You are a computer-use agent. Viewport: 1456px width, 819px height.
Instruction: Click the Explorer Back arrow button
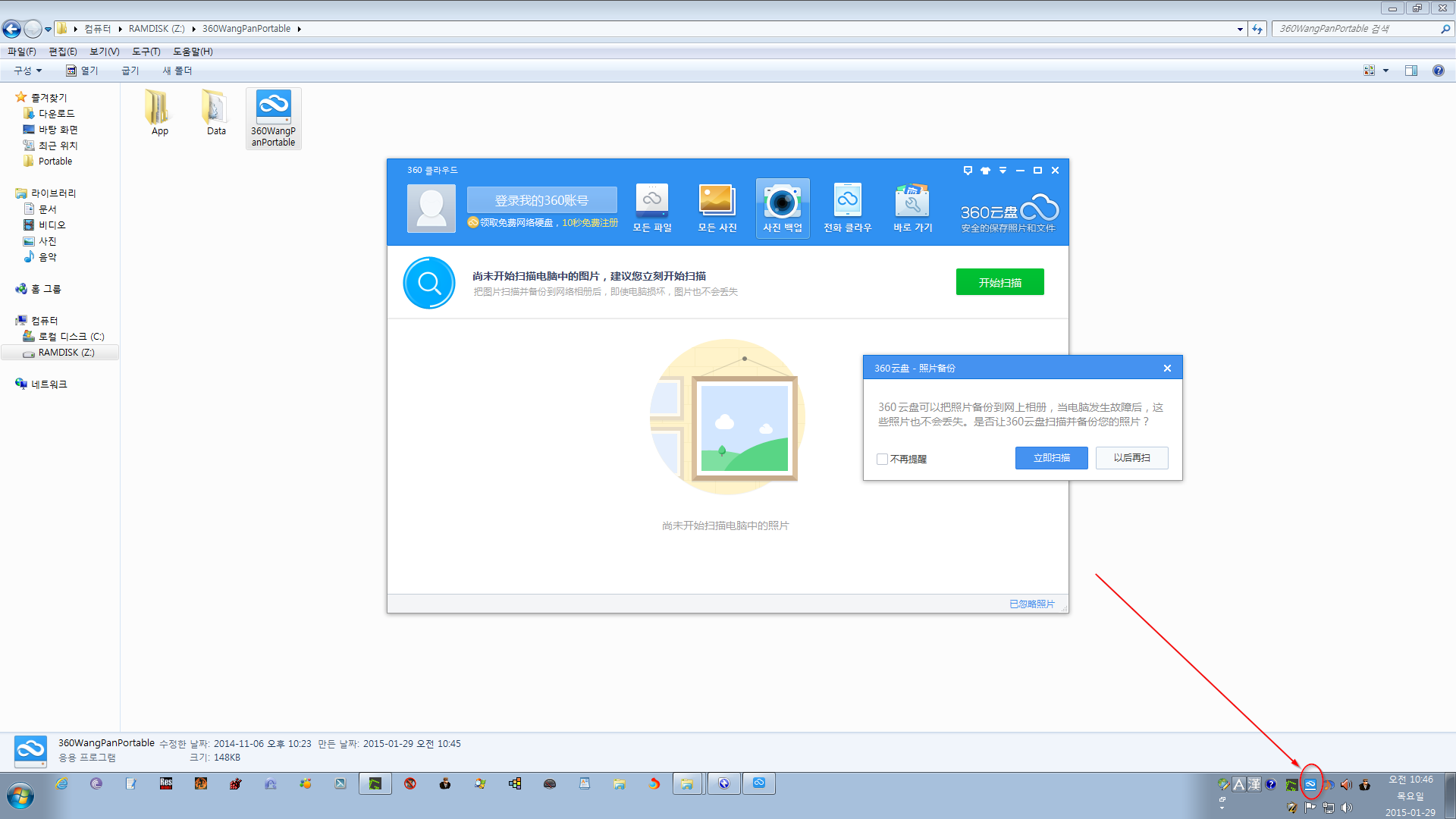(x=11, y=29)
